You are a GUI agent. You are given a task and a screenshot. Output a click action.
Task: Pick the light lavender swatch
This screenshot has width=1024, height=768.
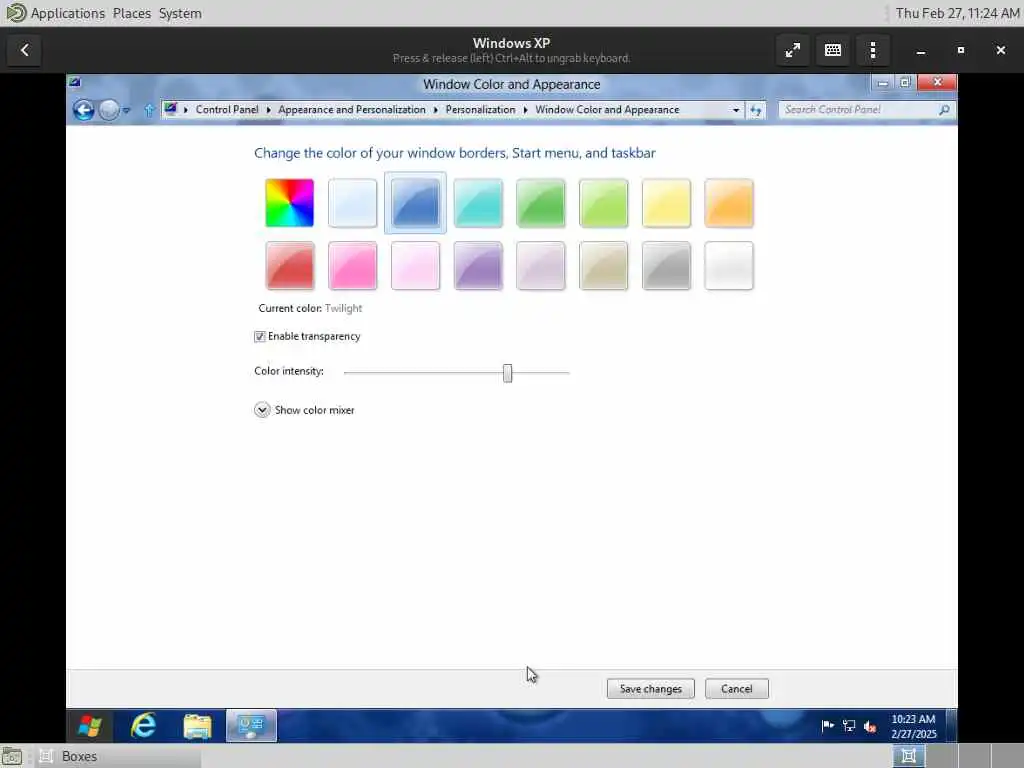[x=541, y=266]
